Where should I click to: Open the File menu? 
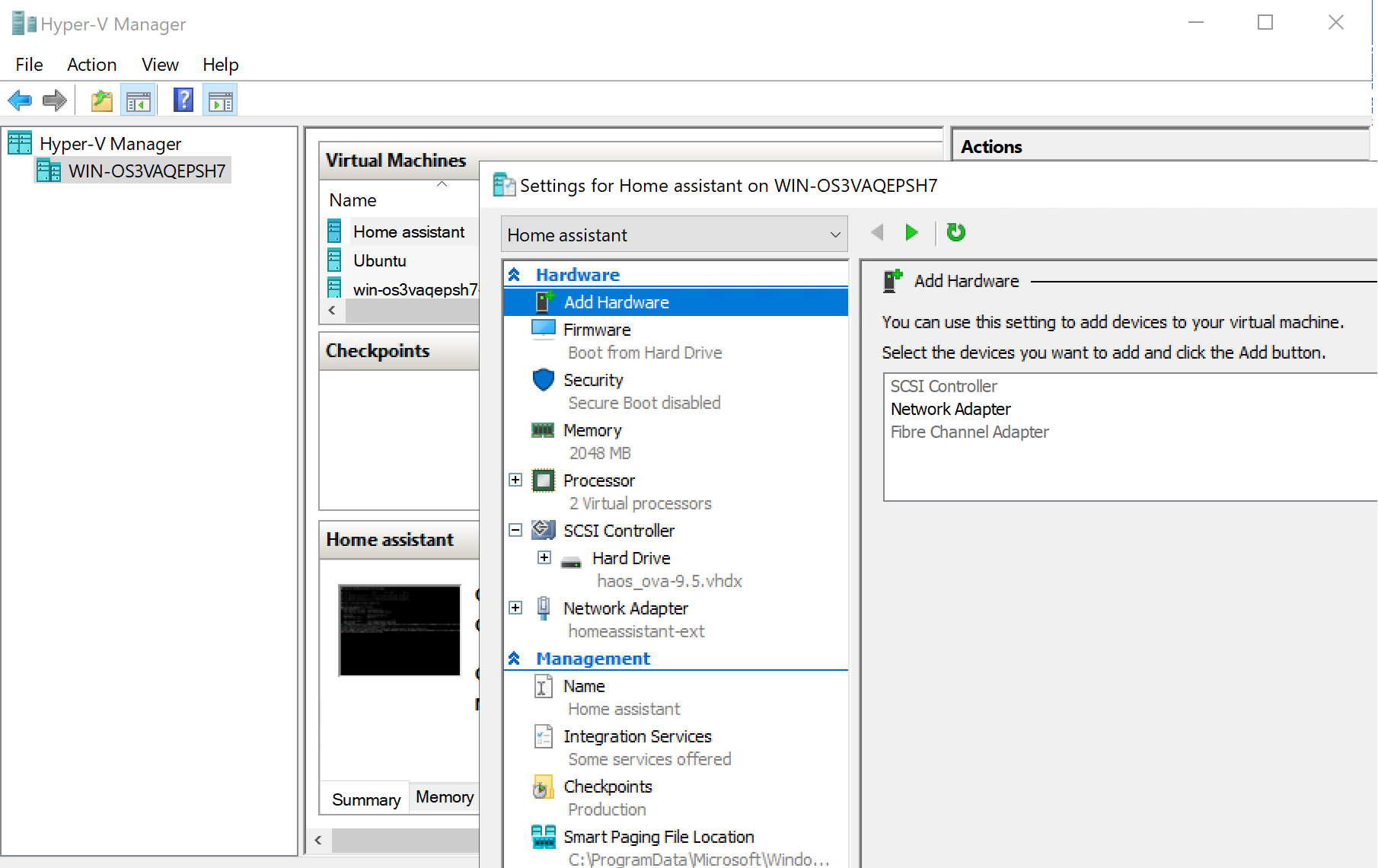pyautogui.click(x=29, y=65)
